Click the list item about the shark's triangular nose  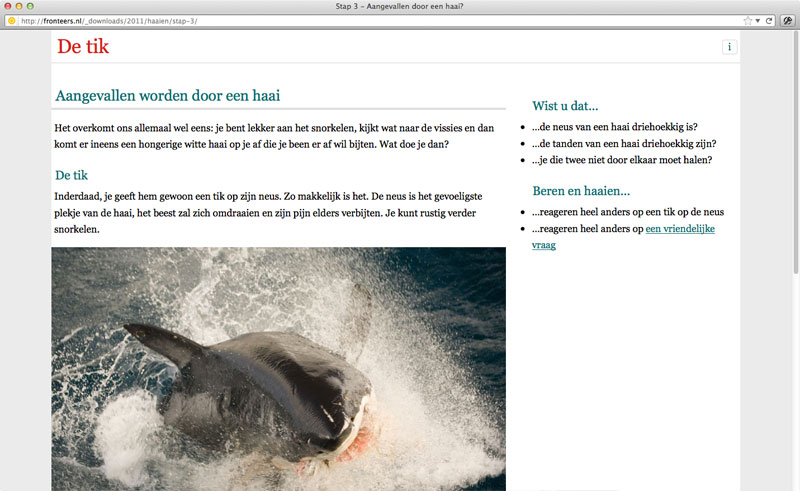coord(614,127)
